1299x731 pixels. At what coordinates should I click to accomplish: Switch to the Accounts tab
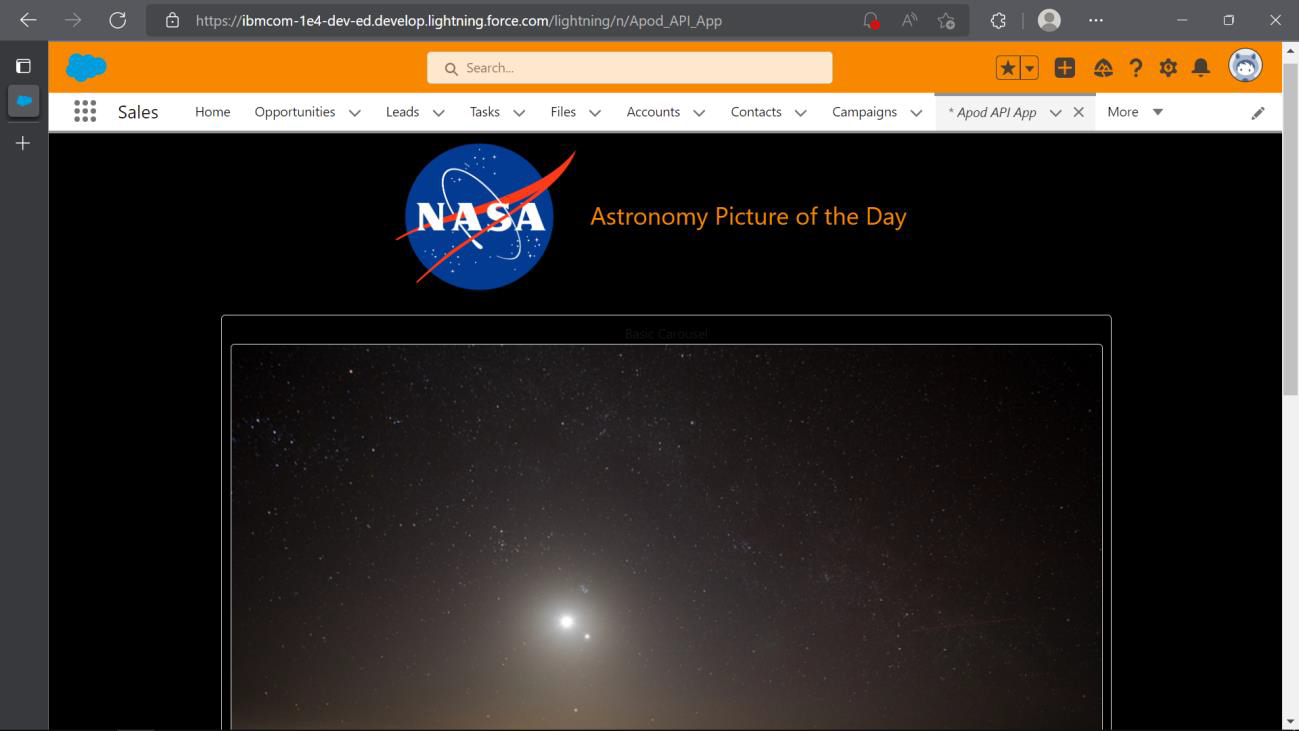652,112
